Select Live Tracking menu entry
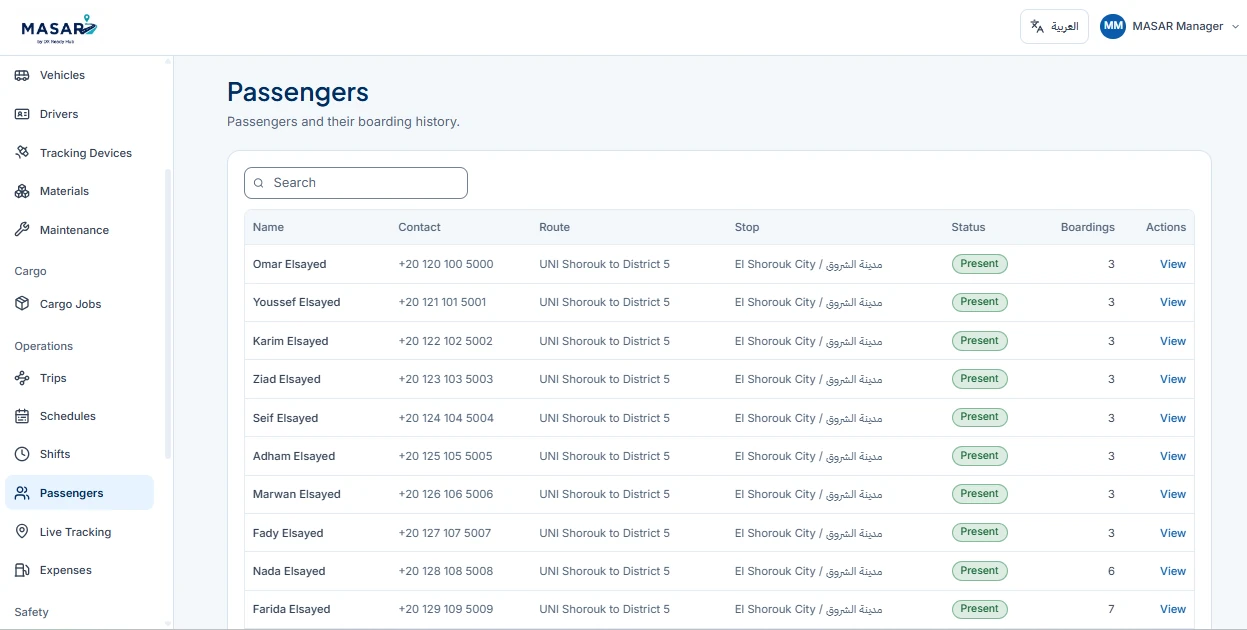Image resolution: width=1247 pixels, height=630 pixels. [x=79, y=532]
